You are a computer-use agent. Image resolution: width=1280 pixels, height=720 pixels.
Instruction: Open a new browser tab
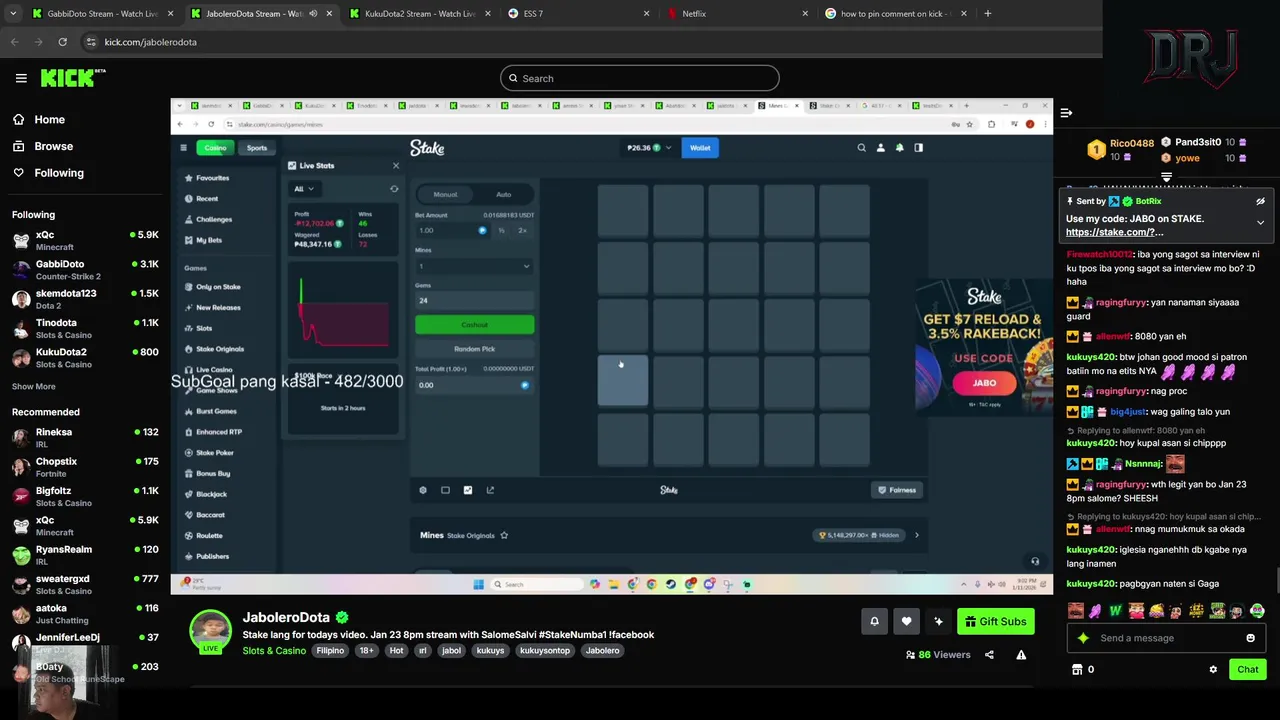click(987, 14)
